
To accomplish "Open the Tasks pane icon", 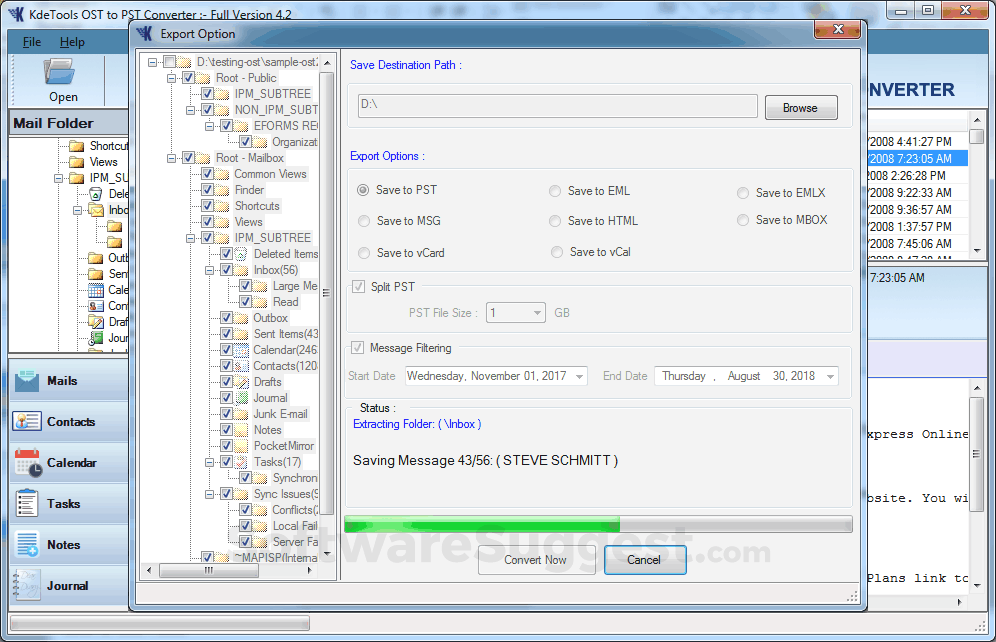I will click(27, 504).
